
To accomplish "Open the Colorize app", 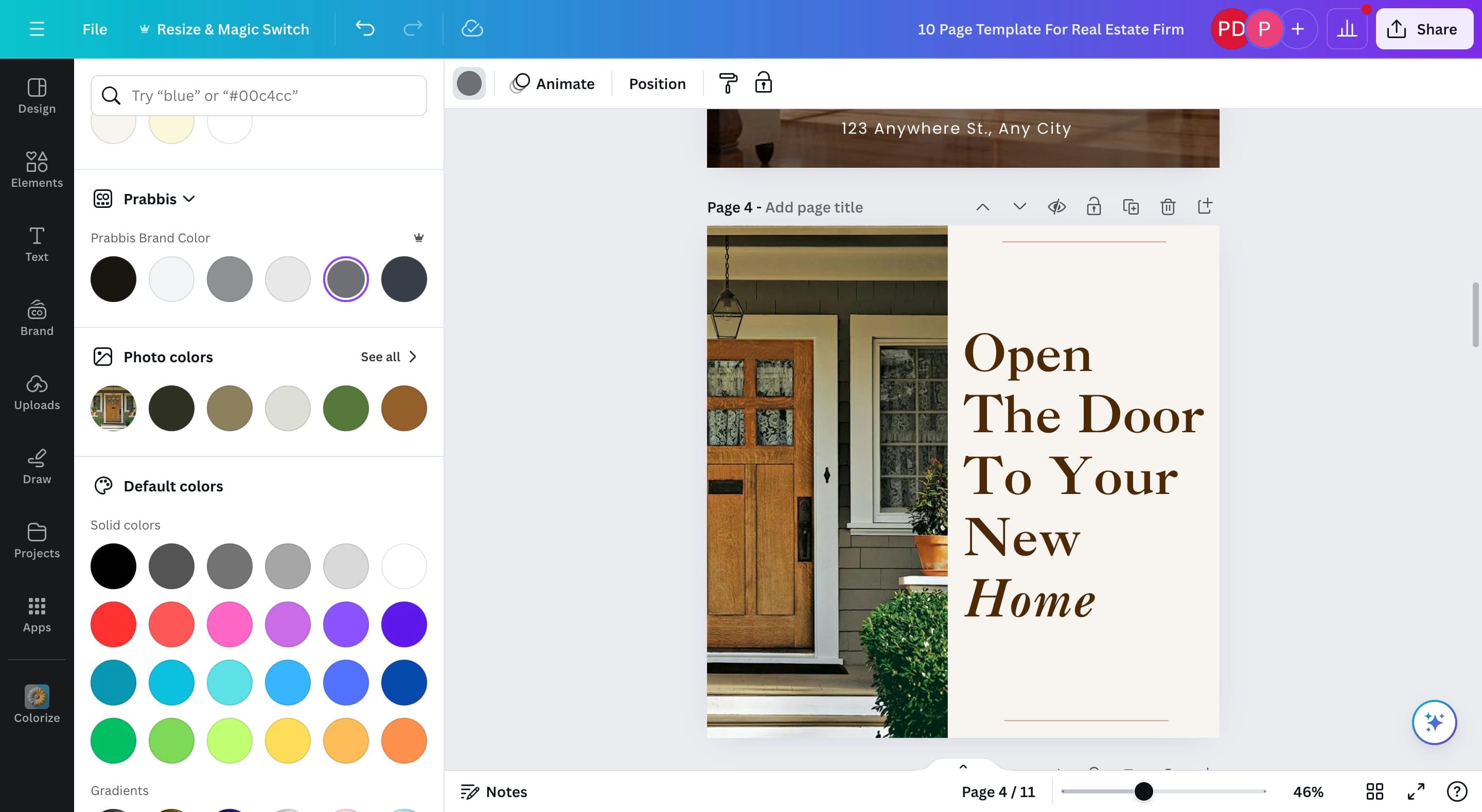I will click(37, 704).
